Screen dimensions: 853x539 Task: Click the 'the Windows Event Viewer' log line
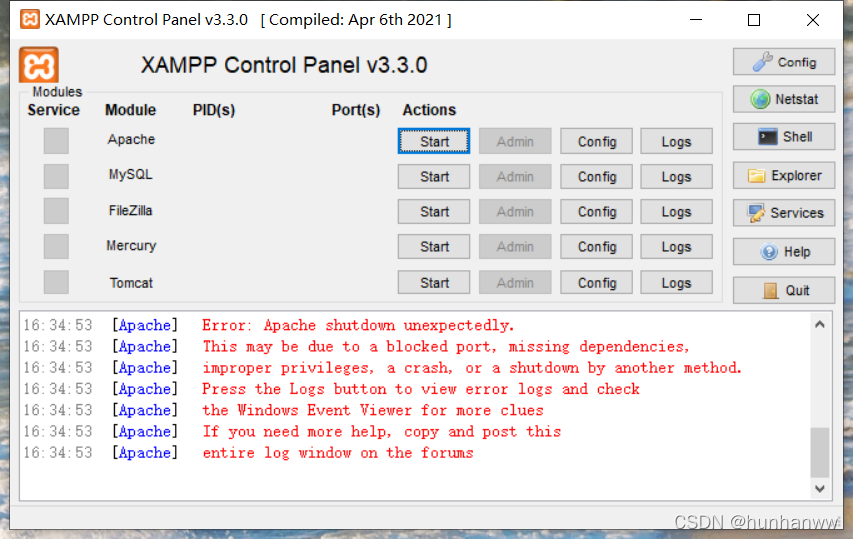[373, 410]
